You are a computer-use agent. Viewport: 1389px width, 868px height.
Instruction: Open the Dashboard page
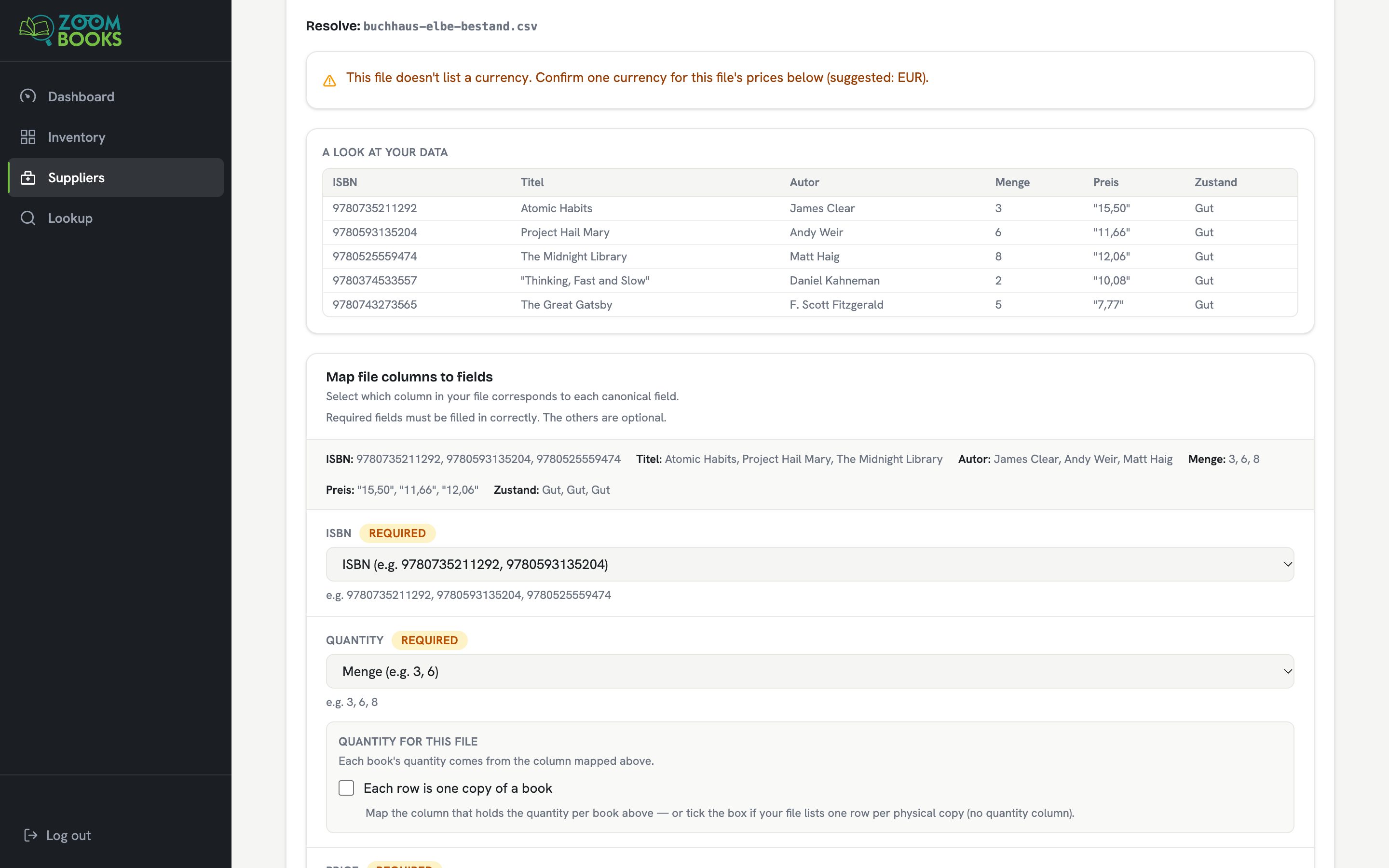[x=116, y=96]
